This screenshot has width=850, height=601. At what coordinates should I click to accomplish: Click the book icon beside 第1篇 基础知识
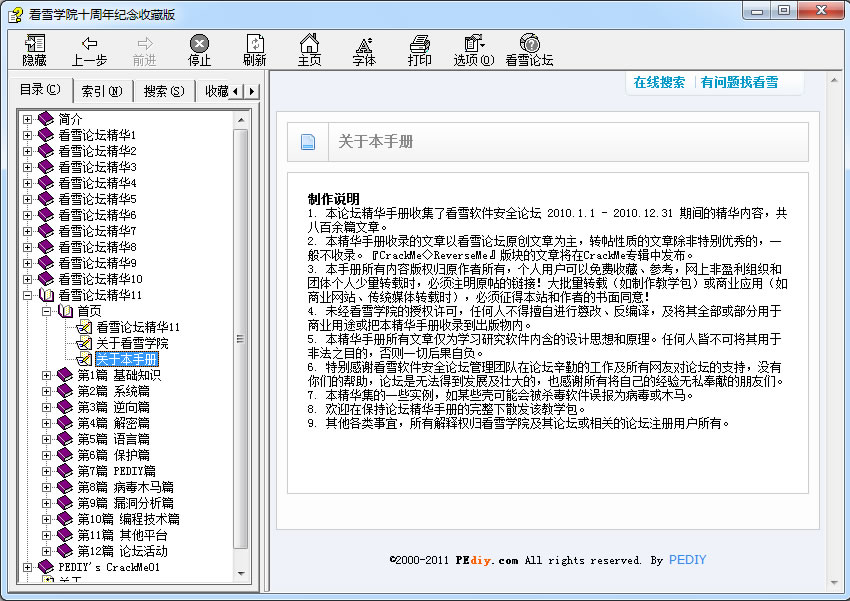point(65,375)
